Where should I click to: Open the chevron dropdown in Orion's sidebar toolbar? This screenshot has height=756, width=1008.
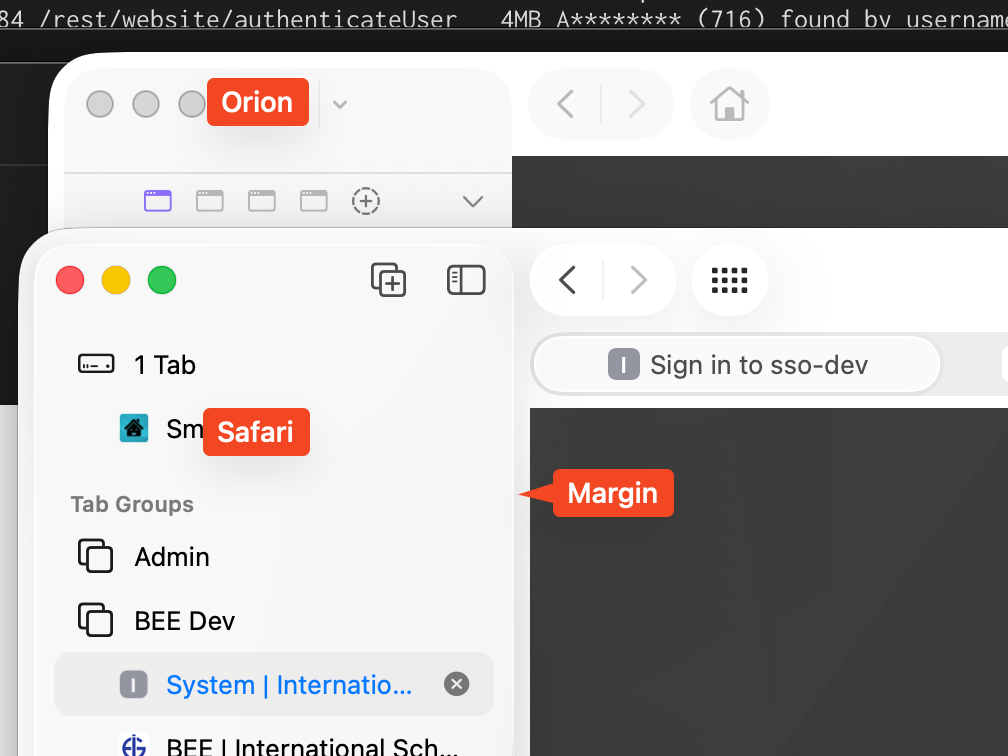[x=340, y=104]
